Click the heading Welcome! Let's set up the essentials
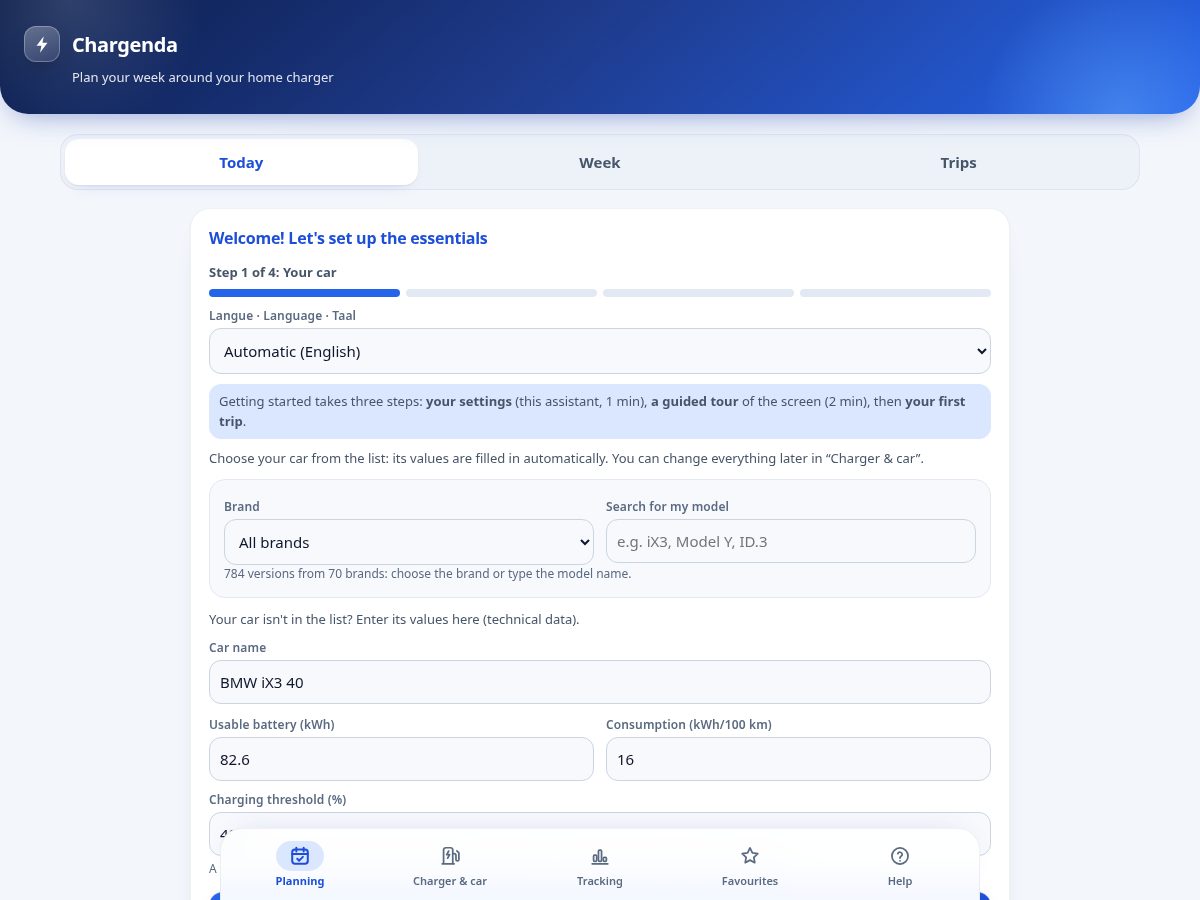Image resolution: width=1200 pixels, height=900 pixels. (348, 238)
